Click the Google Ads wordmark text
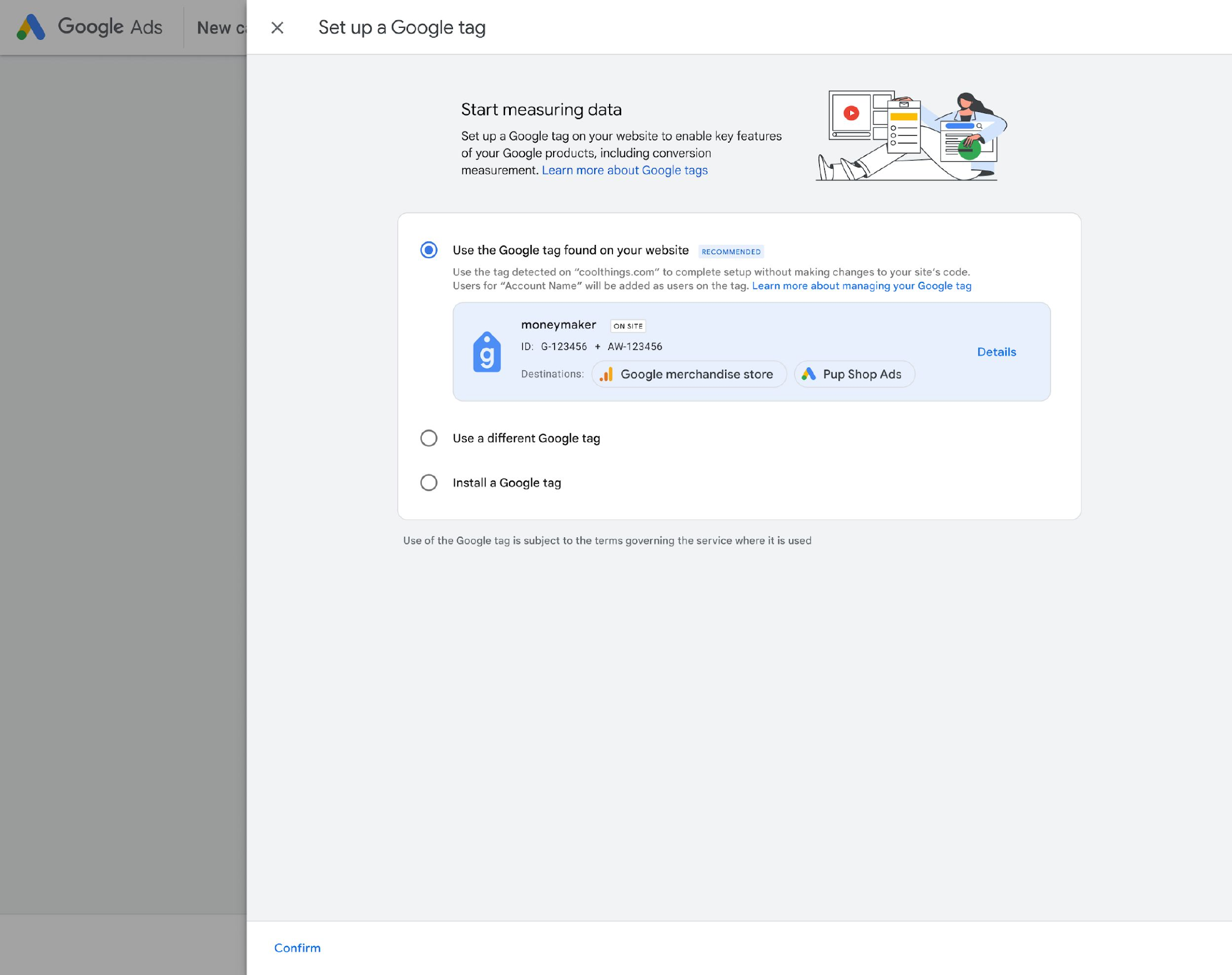This screenshot has width=1232, height=975. click(x=110, y=27)
